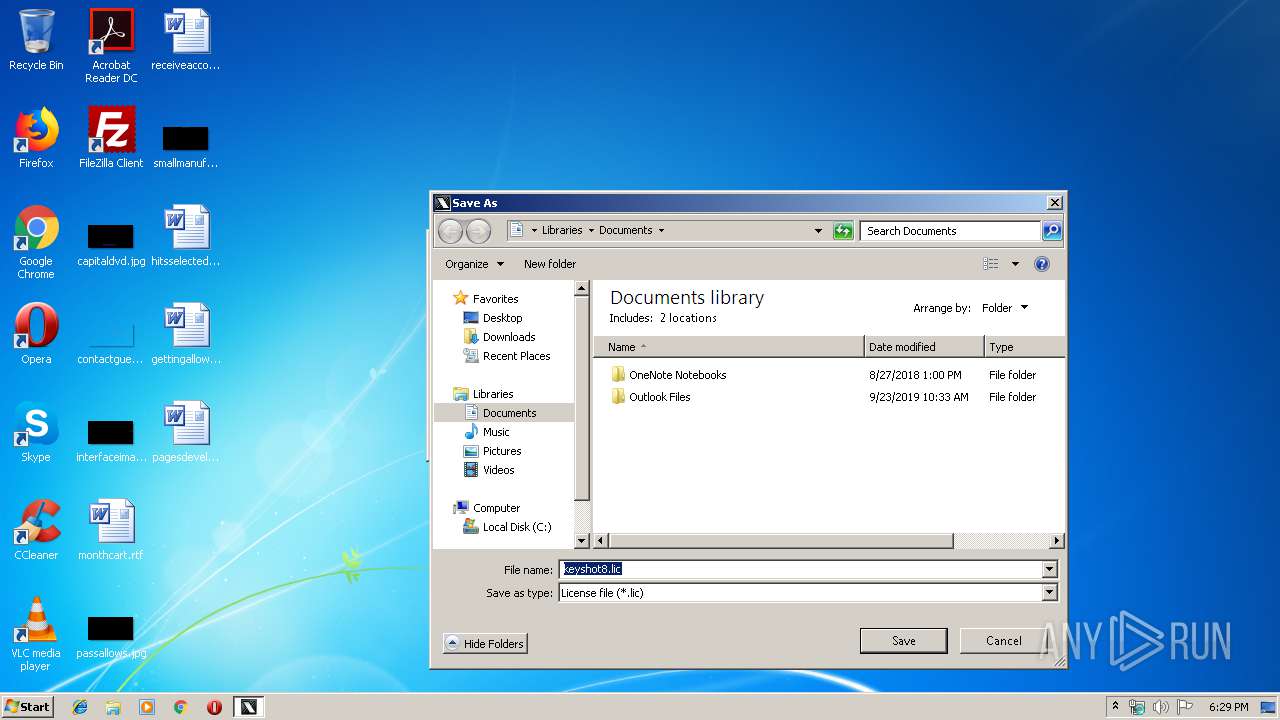Open the Help question mark icon
The image size is (1280, 720).
coord(1042,264)
